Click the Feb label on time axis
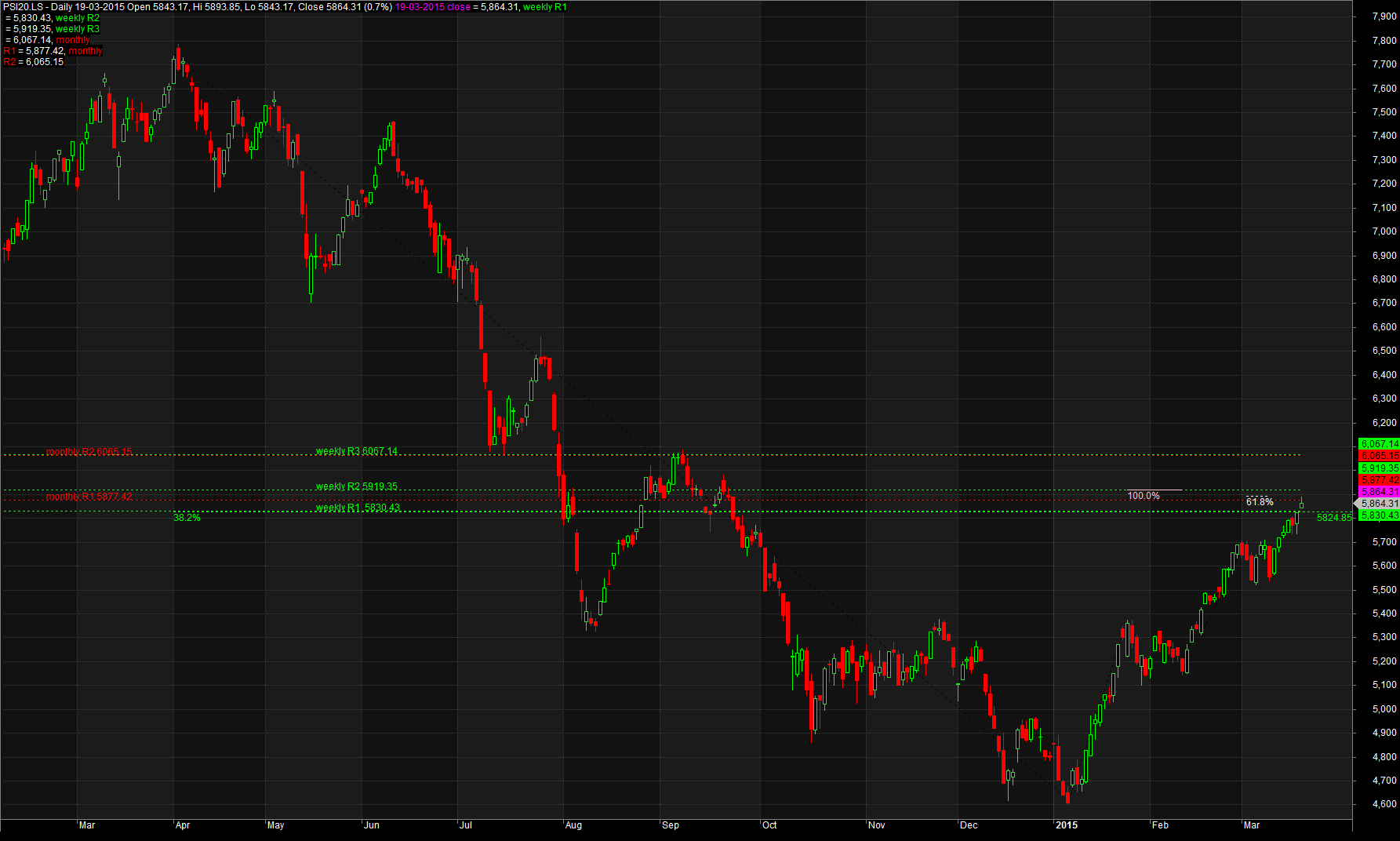The width and height of the screenshot is (1400, 841). click(x=1160, y=825)
